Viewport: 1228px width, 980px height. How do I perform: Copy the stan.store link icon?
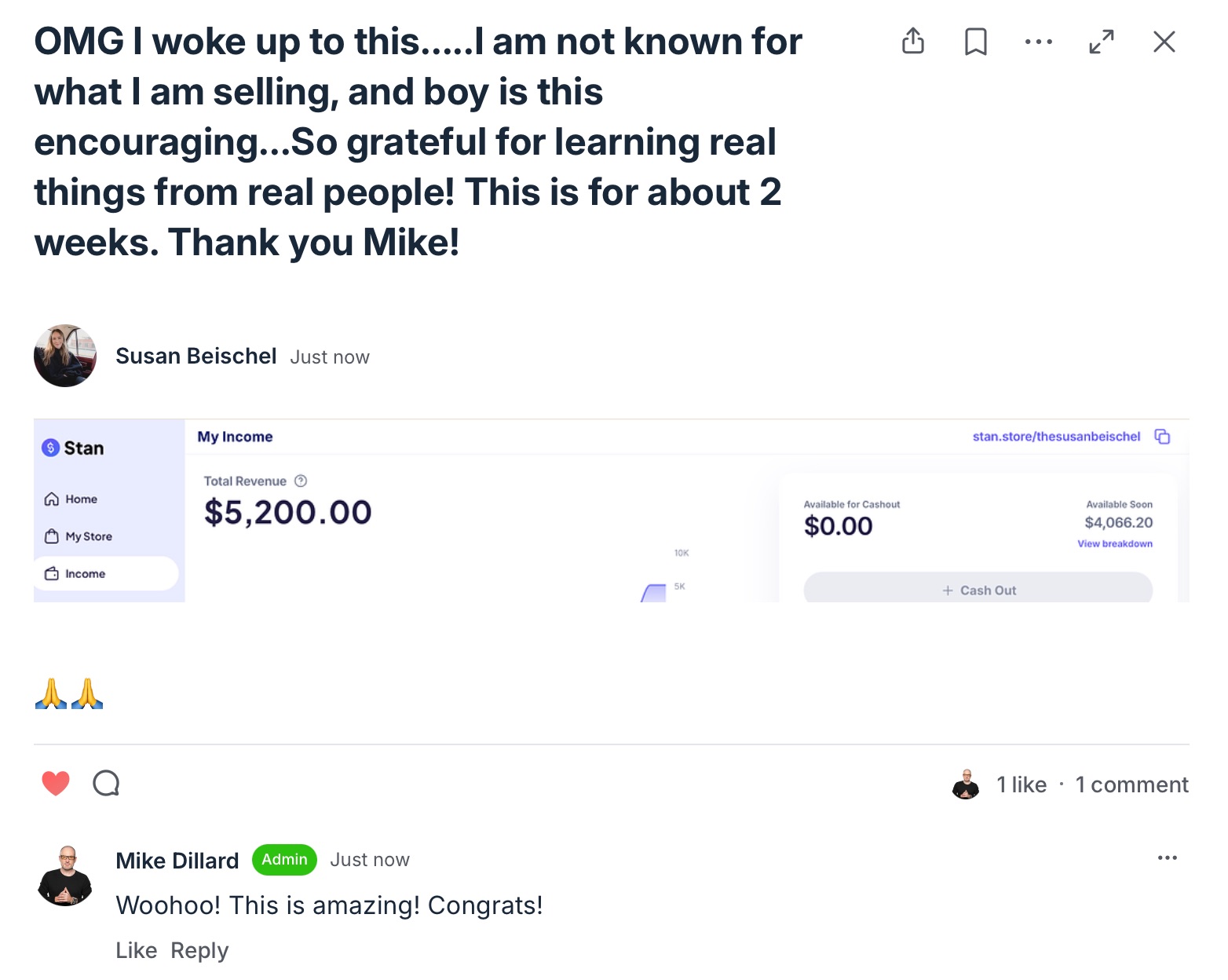click(x=1162, y=437)
